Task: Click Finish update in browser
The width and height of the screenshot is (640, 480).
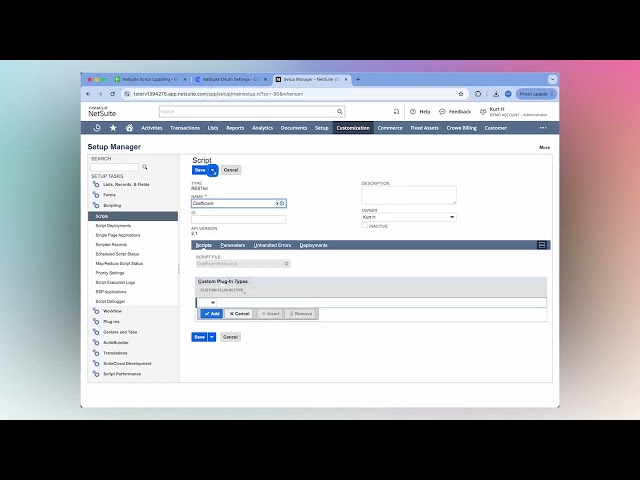Action: [536, 94]
